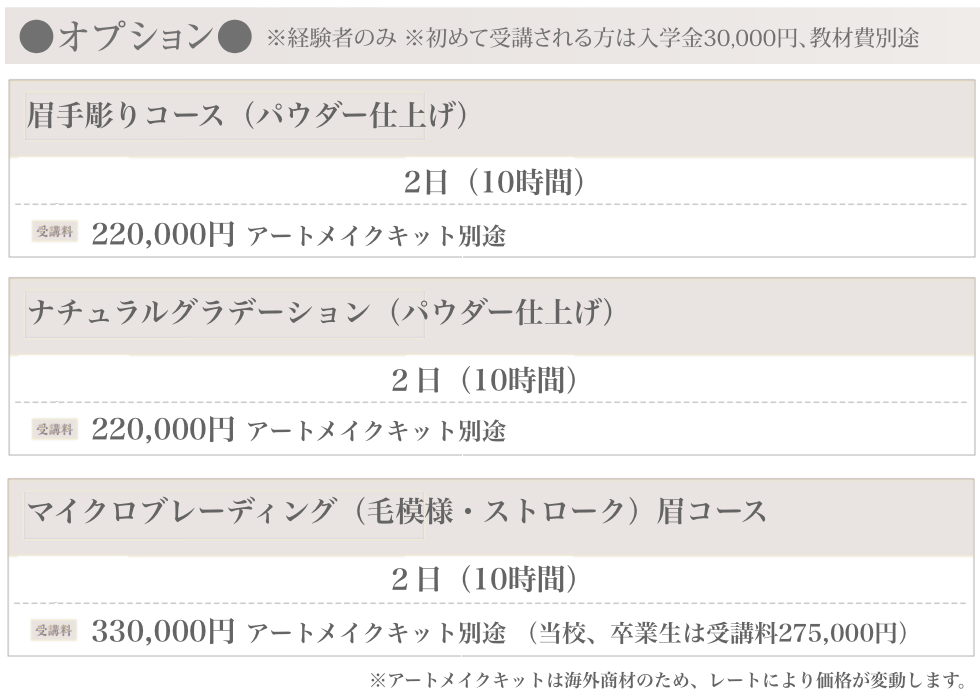Select the オプション heading text
The image size is (980, 700).
[x=136, y=38]
